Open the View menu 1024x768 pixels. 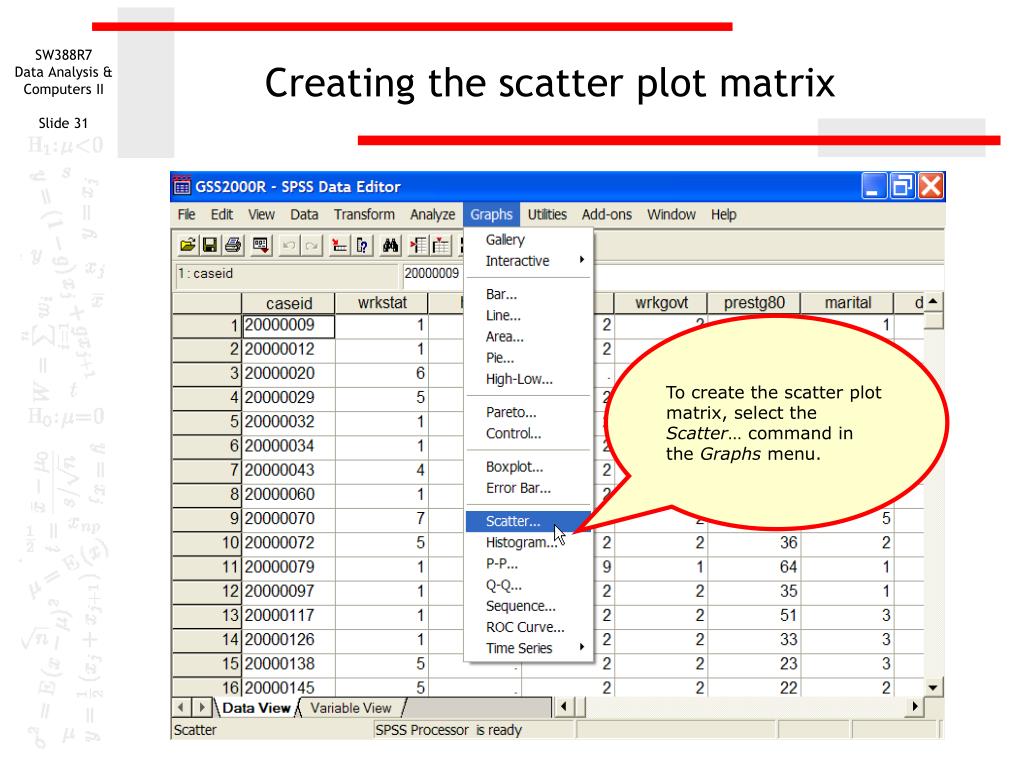click(x=261, y=214)
